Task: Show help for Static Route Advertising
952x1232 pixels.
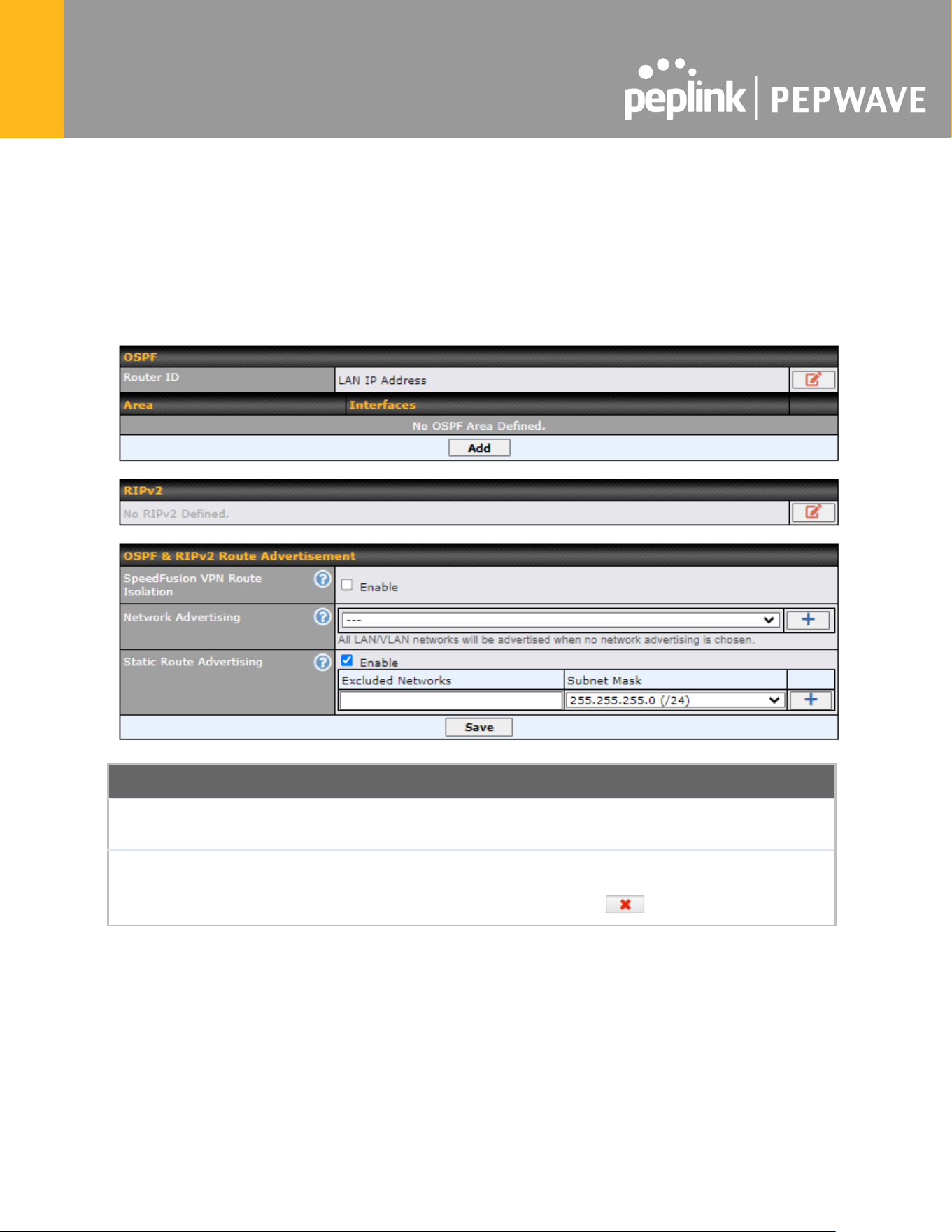Action: point(322,662)
